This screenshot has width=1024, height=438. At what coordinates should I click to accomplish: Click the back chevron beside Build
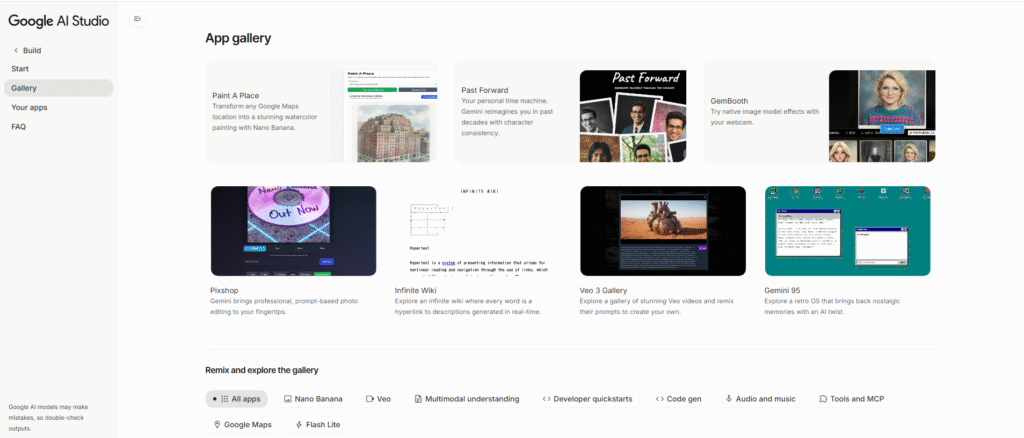click(16, 50)
